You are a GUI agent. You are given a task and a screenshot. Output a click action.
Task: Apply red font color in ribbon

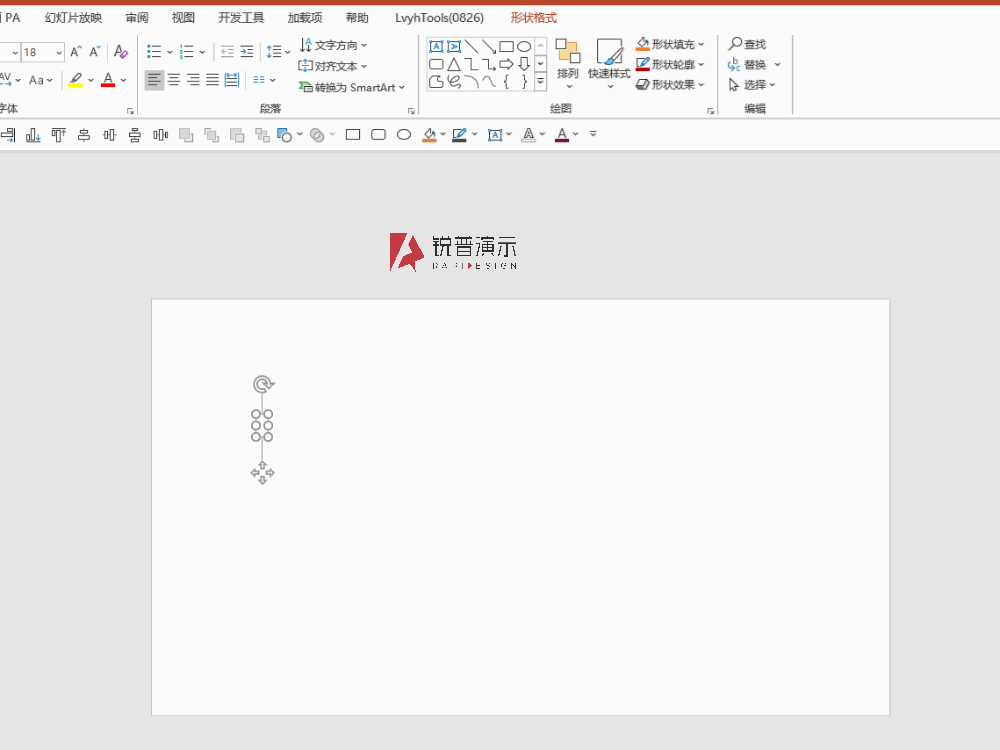coord(108,80)
